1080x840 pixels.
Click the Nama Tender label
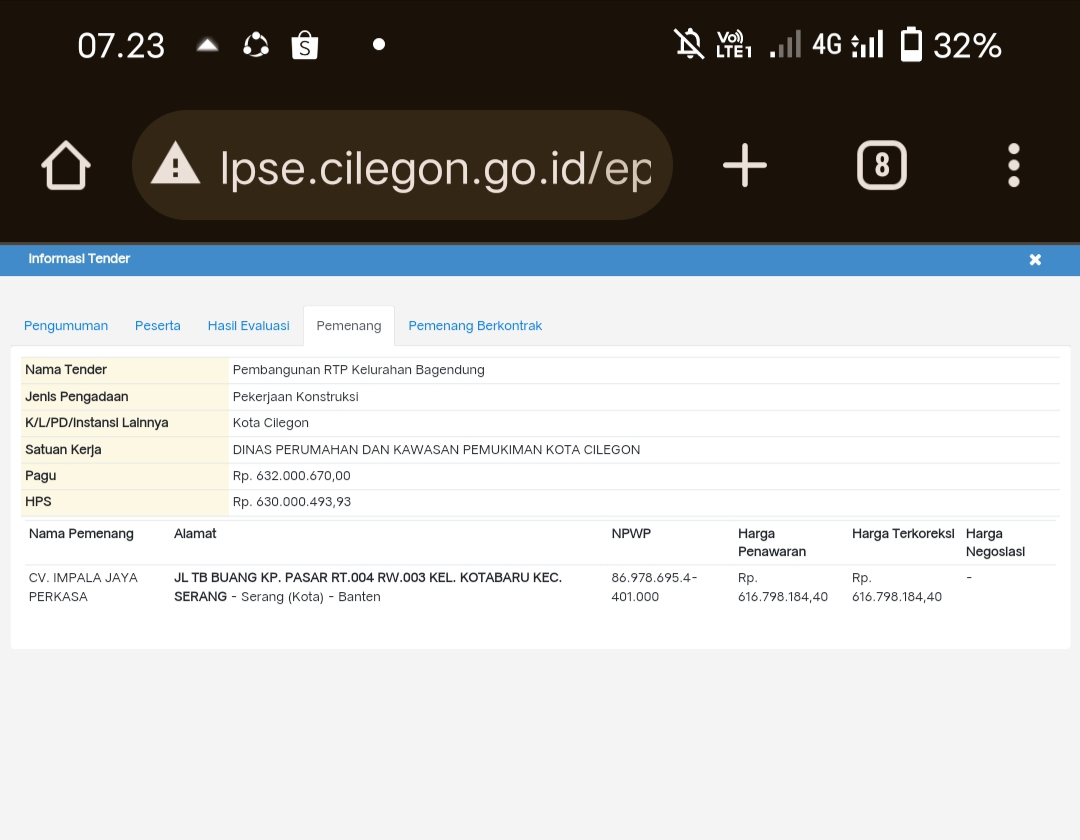(x=66, y=370)
